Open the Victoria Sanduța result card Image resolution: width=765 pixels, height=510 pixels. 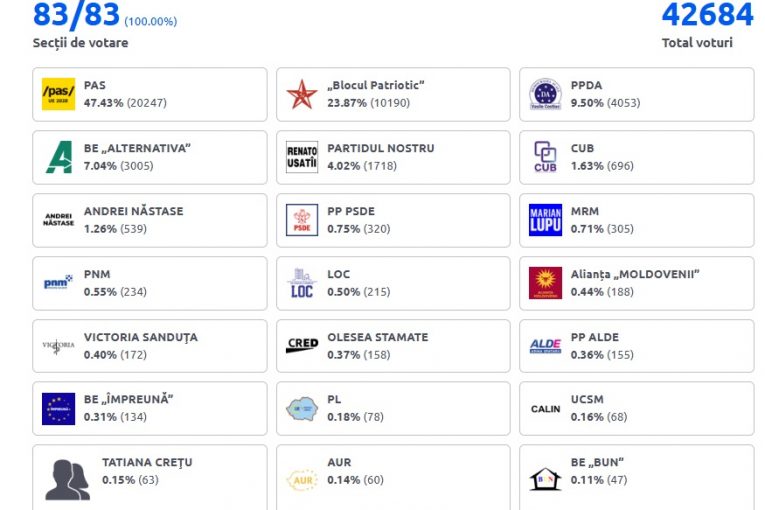[150, 346]
